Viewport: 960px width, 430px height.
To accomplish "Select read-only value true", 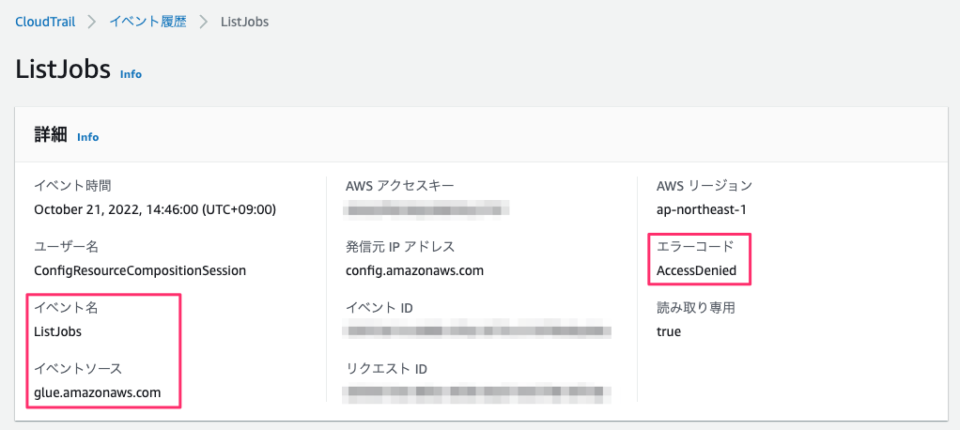I will pyautogui.click(x=668, y=332).
